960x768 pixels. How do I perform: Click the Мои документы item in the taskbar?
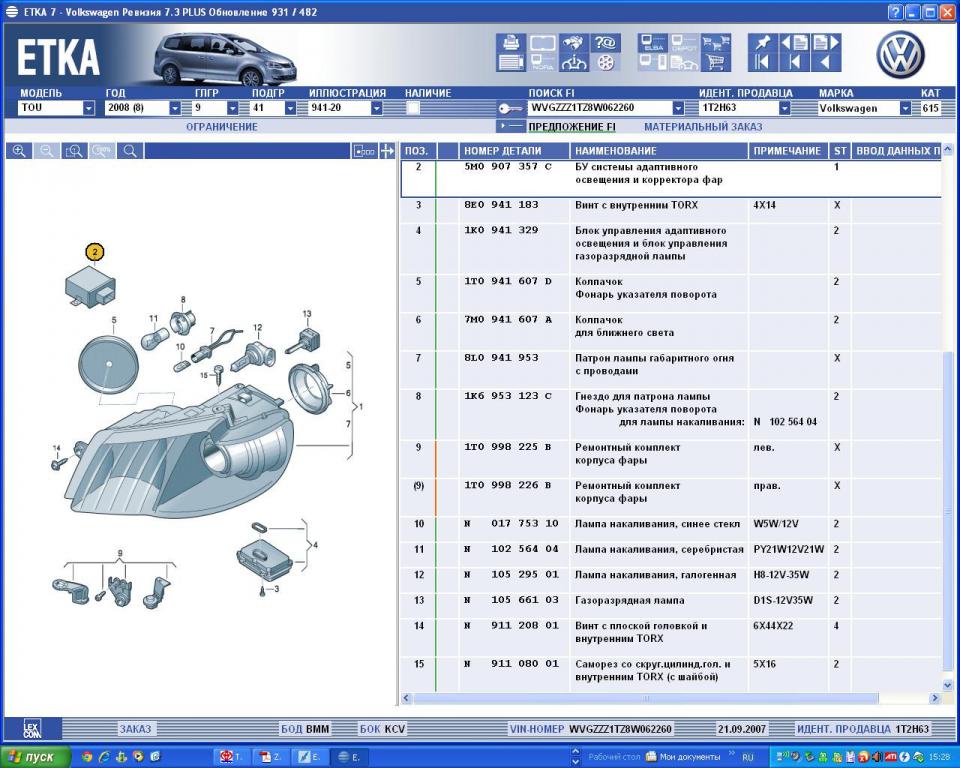coord(683,756)
